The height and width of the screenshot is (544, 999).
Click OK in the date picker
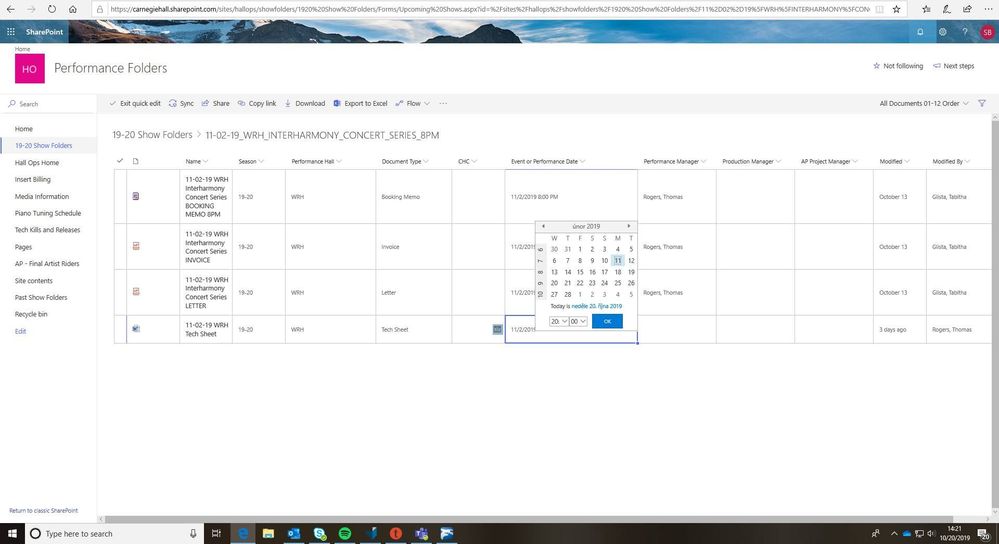tap(607, 321)
